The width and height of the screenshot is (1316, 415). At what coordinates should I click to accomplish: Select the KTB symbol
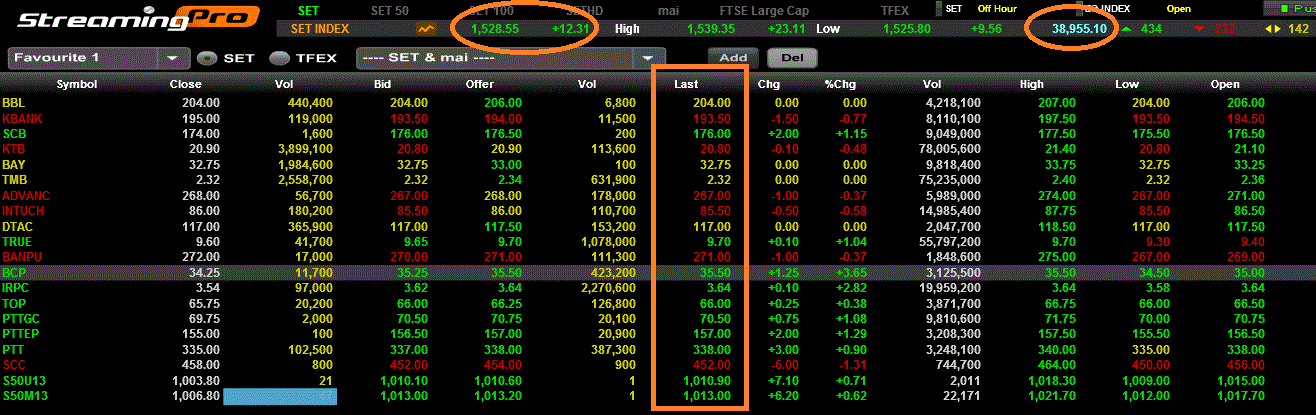[x=13, y=148]
